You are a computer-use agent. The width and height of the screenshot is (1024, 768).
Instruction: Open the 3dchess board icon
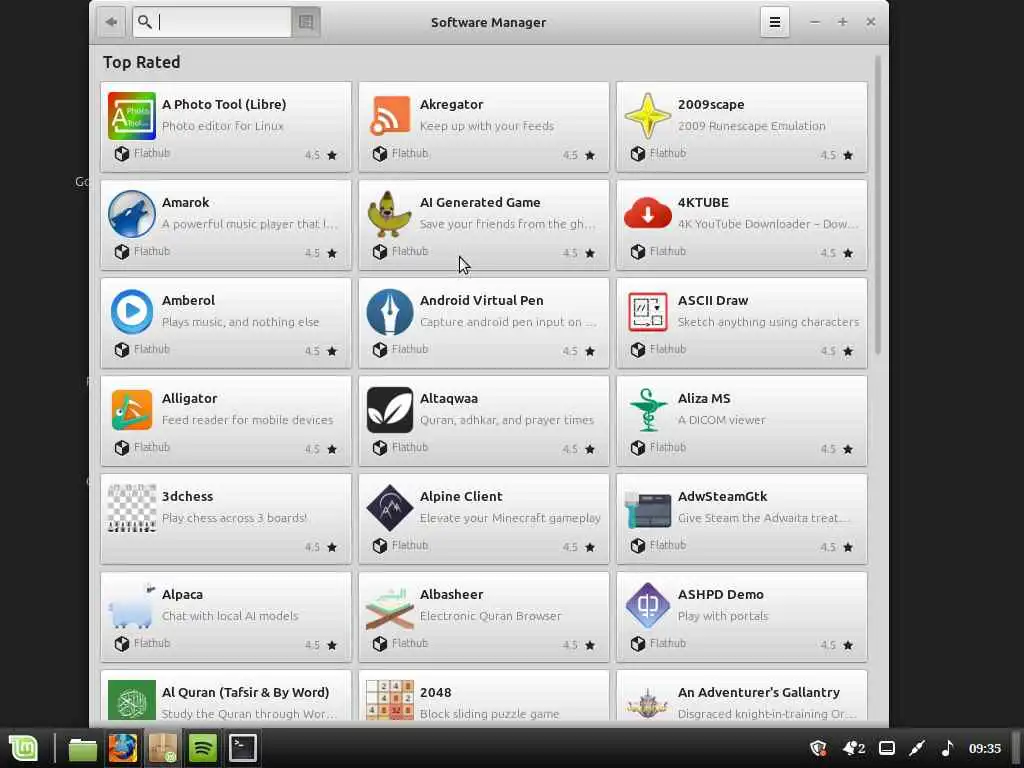(x=132, y=508)
